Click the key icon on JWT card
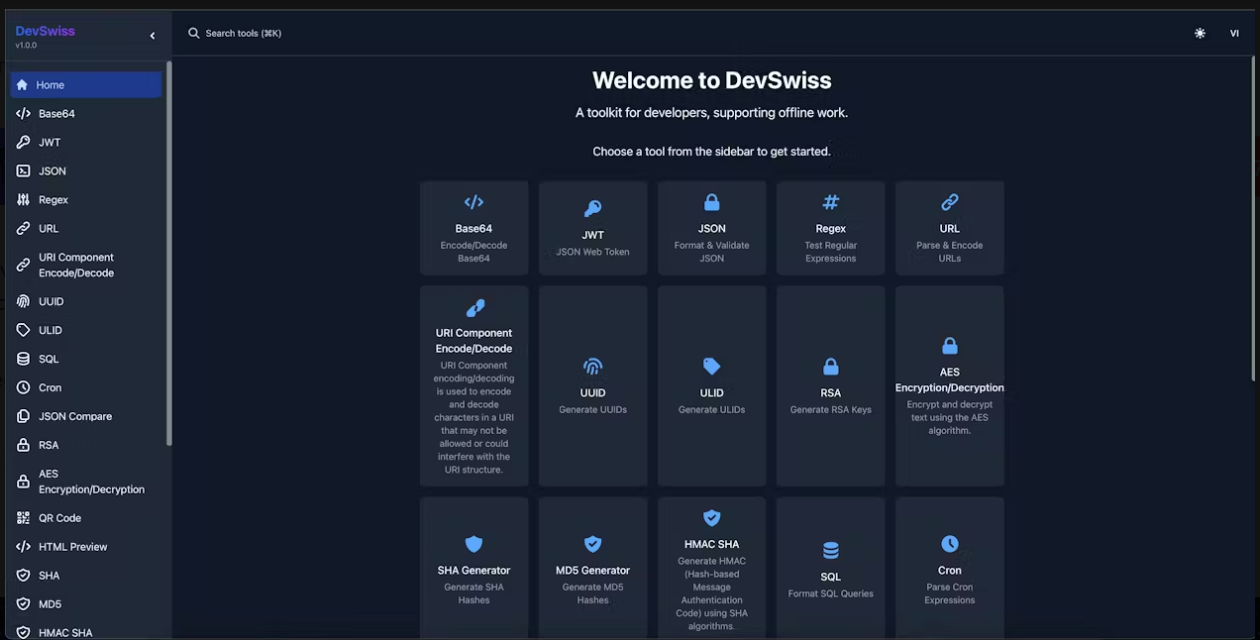 593,209
